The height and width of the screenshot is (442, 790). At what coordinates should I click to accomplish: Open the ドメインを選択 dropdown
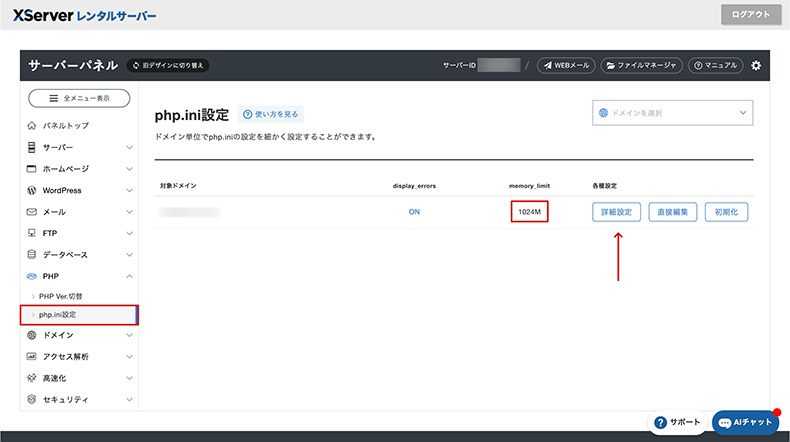tap(673, 113)
